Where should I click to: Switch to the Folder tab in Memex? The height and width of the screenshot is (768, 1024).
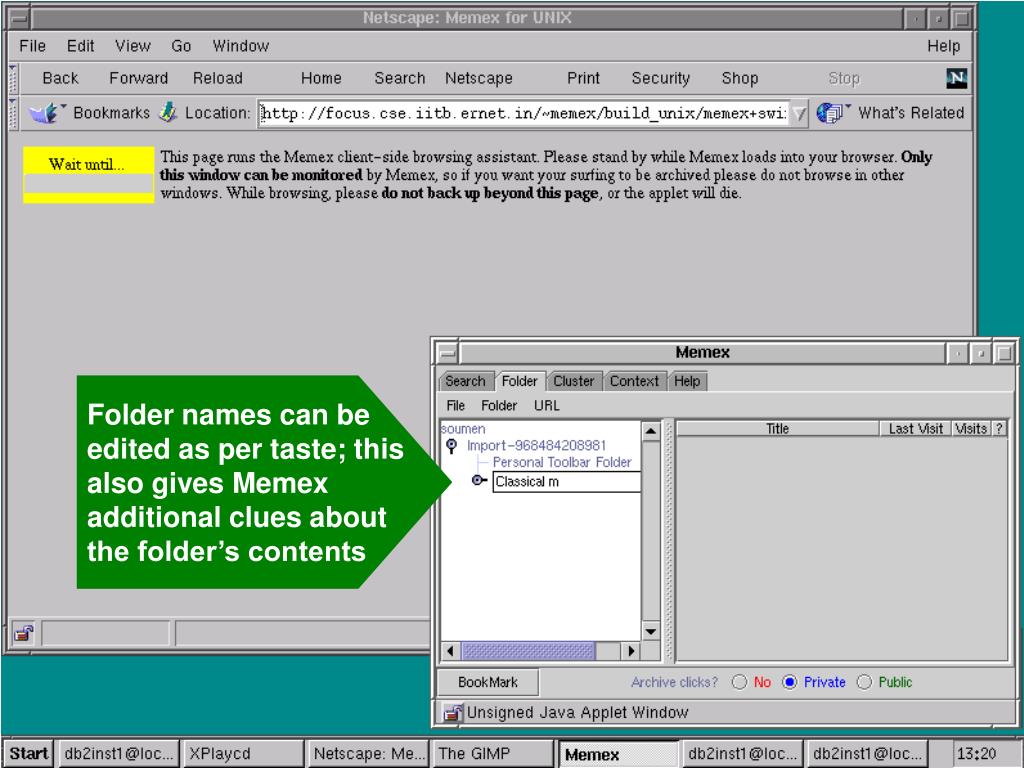pos(519,381)
